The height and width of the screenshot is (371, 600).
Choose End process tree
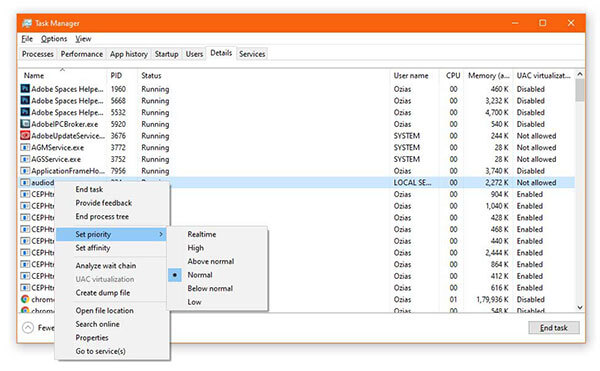click(102, 216)
